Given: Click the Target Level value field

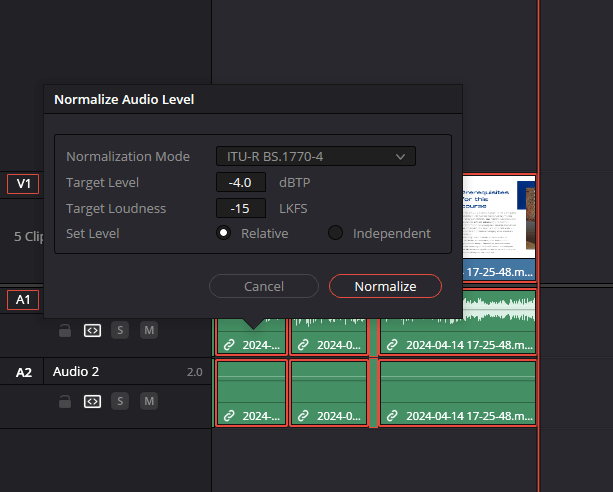Looking at the screenshot, I should 241,182.
